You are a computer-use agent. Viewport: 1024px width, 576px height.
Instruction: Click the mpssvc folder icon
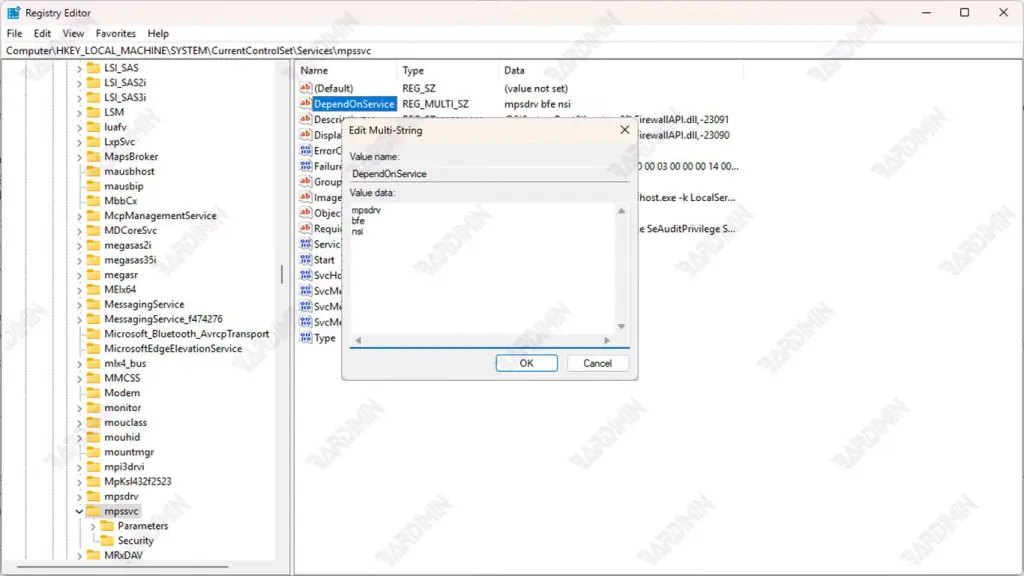[93, 511]
